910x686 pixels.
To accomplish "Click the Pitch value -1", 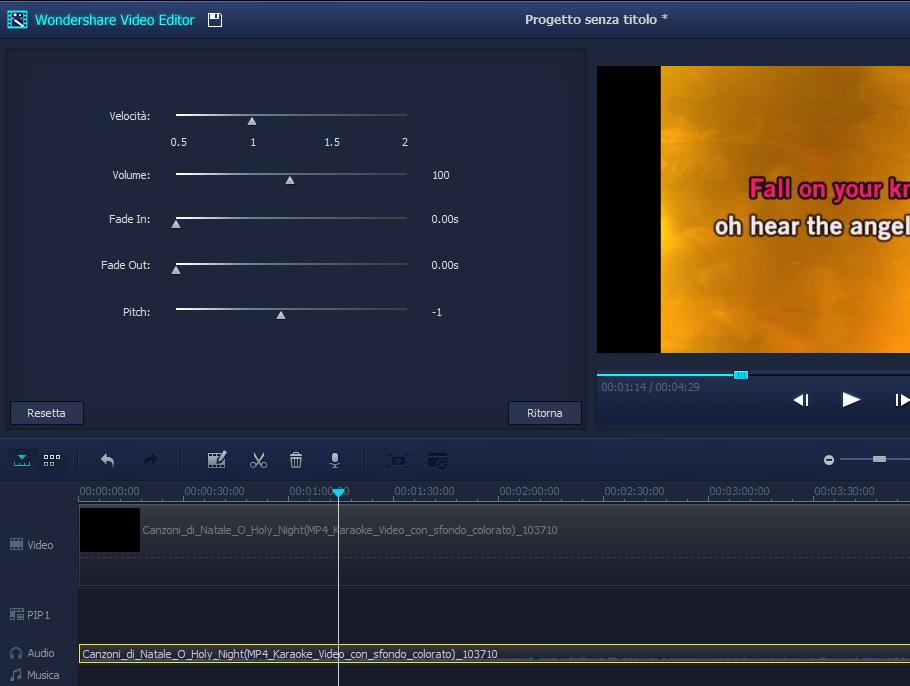I will [x=437, y=312].
